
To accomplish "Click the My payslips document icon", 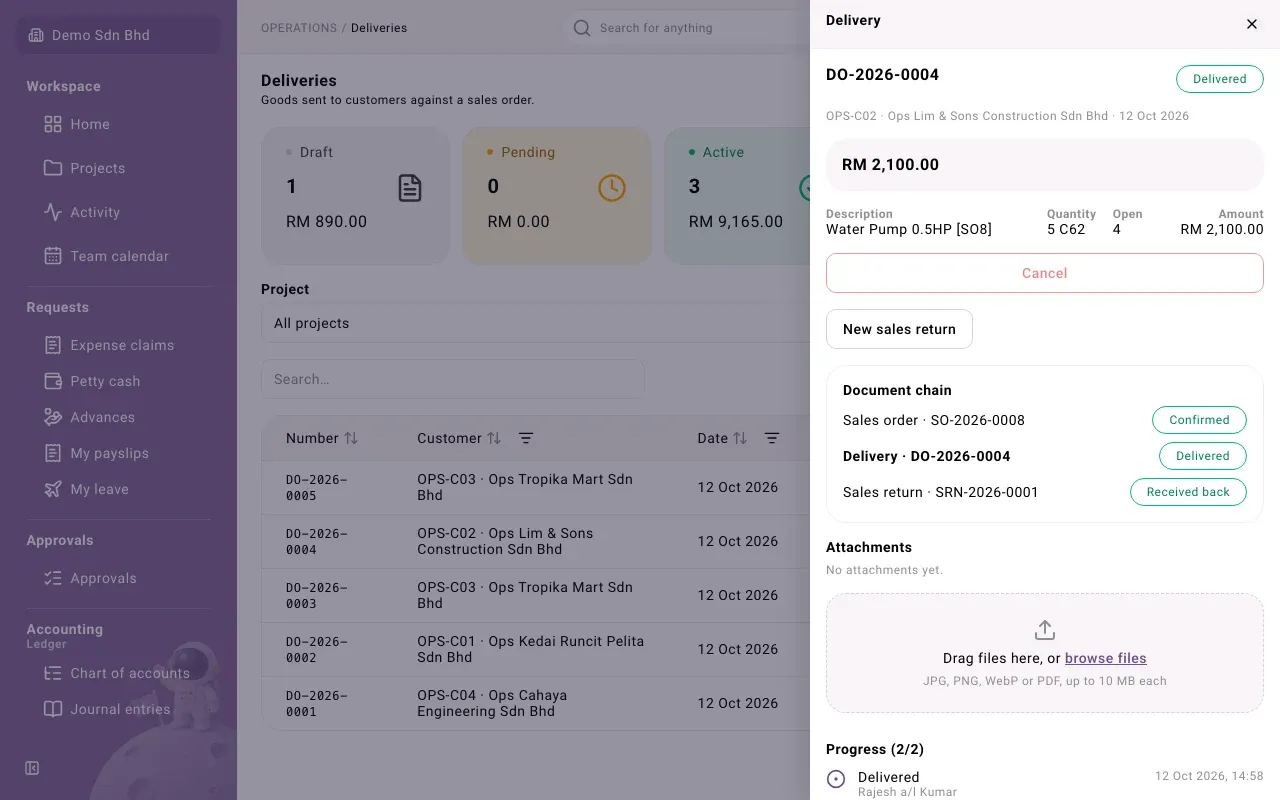I will (x=53, y=453).
